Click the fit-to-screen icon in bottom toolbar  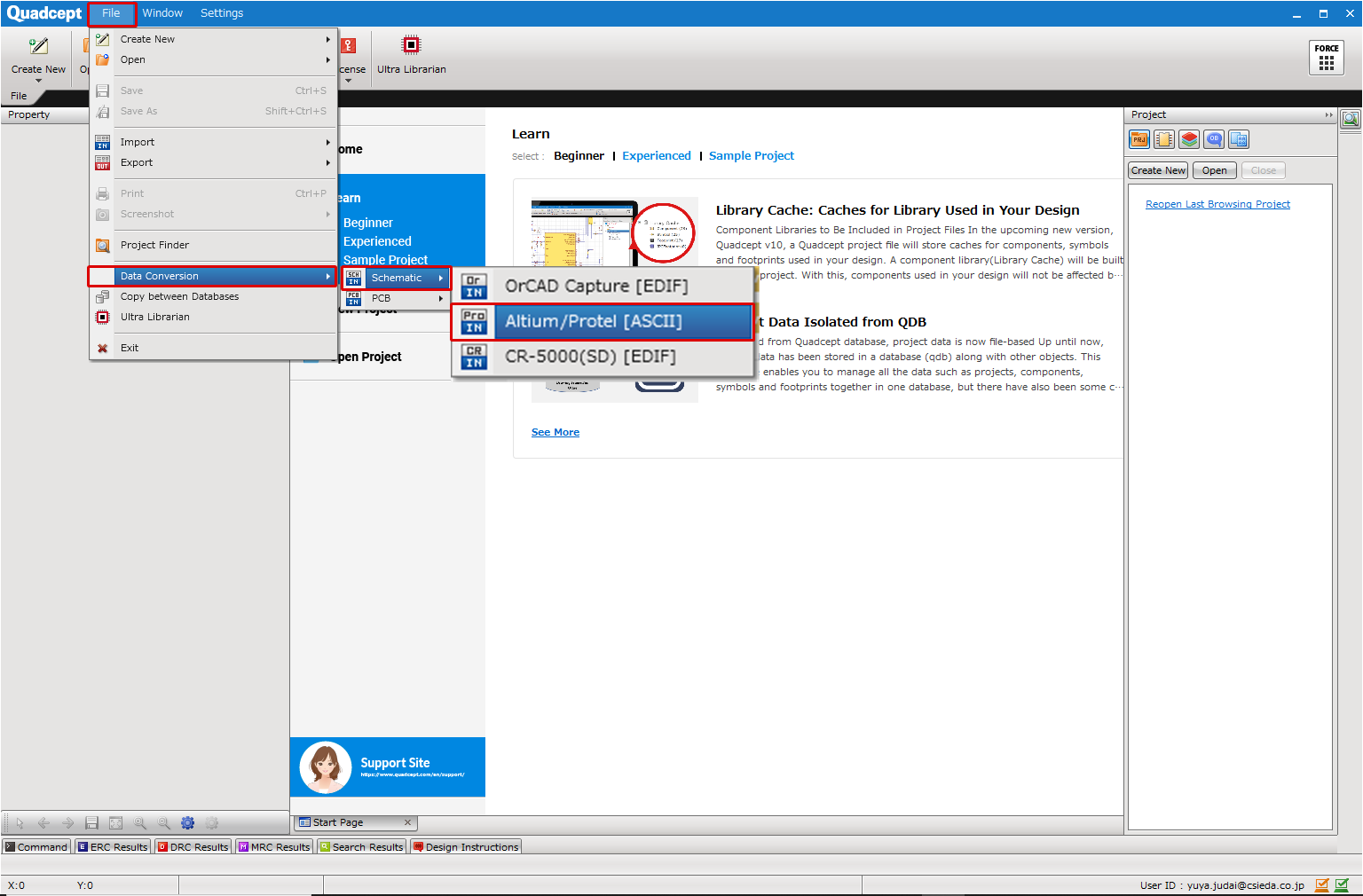point(115,823)
